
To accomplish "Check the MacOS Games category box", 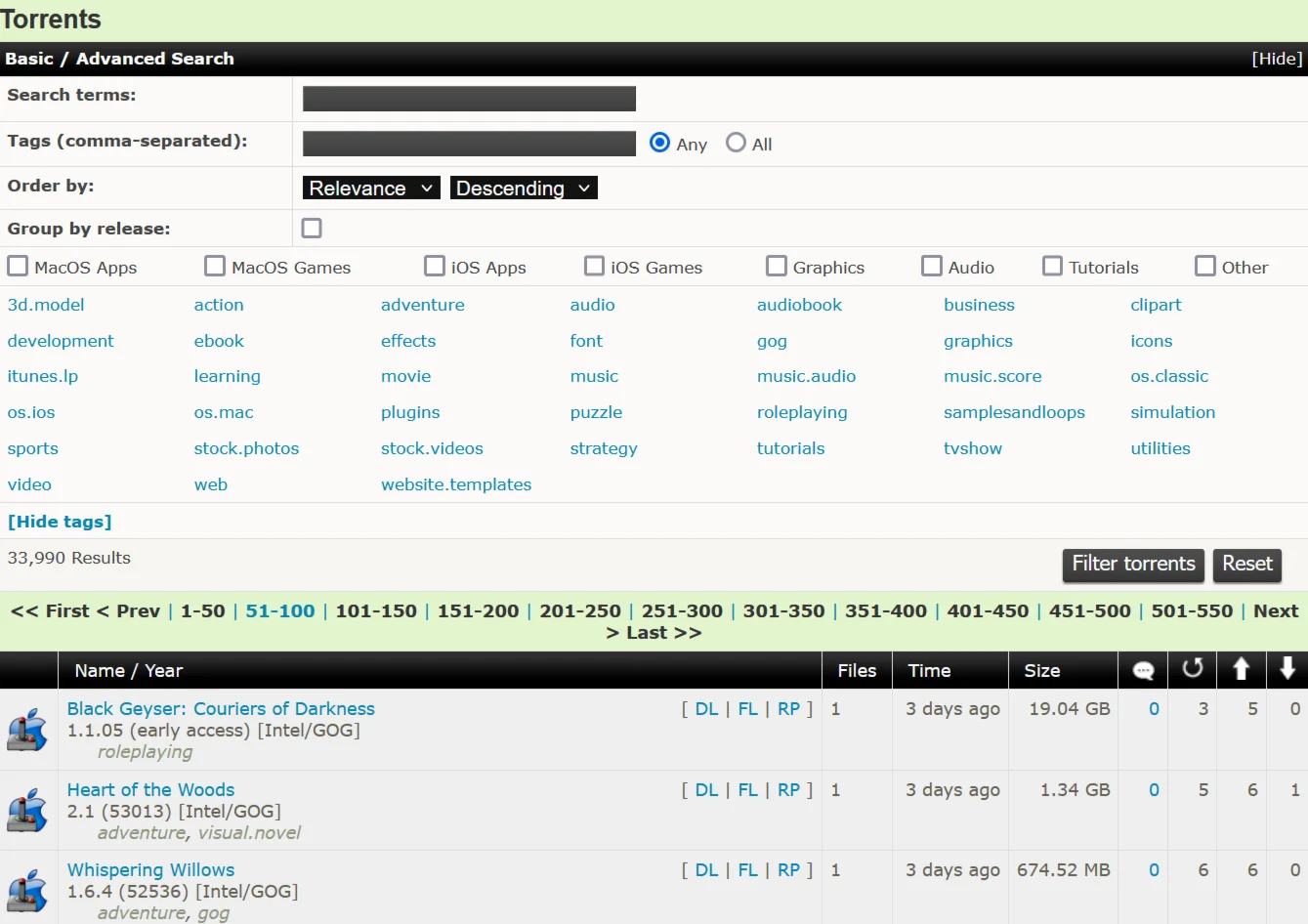I will point(215,267).
